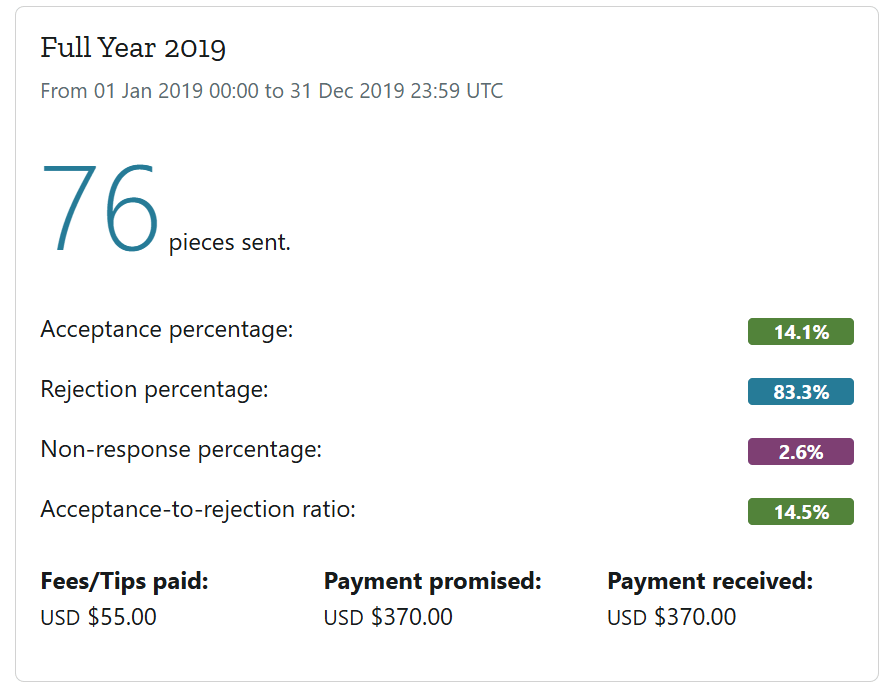Click the green 14.5% ratio badge

800,512
